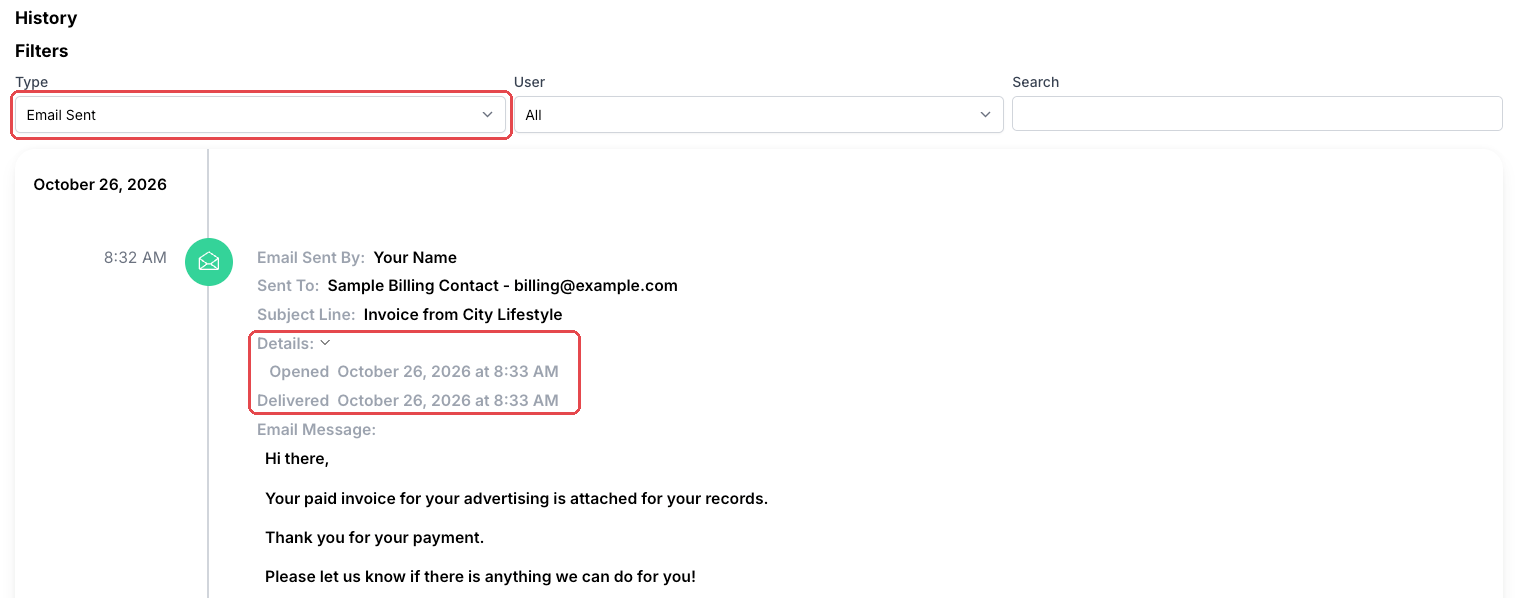The image size is (1516, 598).
Task: Click the 'Subject Line:' label
Action: (x=306, y=314)
